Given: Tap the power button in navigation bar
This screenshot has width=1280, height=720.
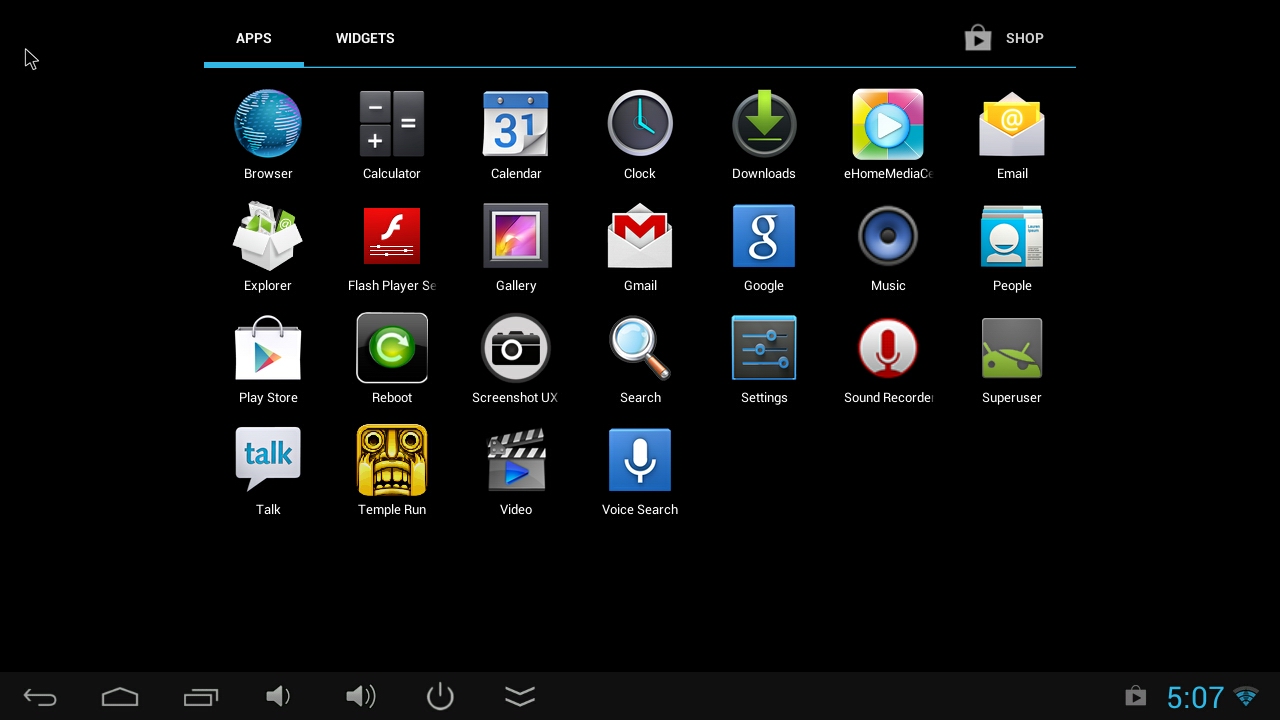Looking at the screenshot, I should click(x=440, y=696).
